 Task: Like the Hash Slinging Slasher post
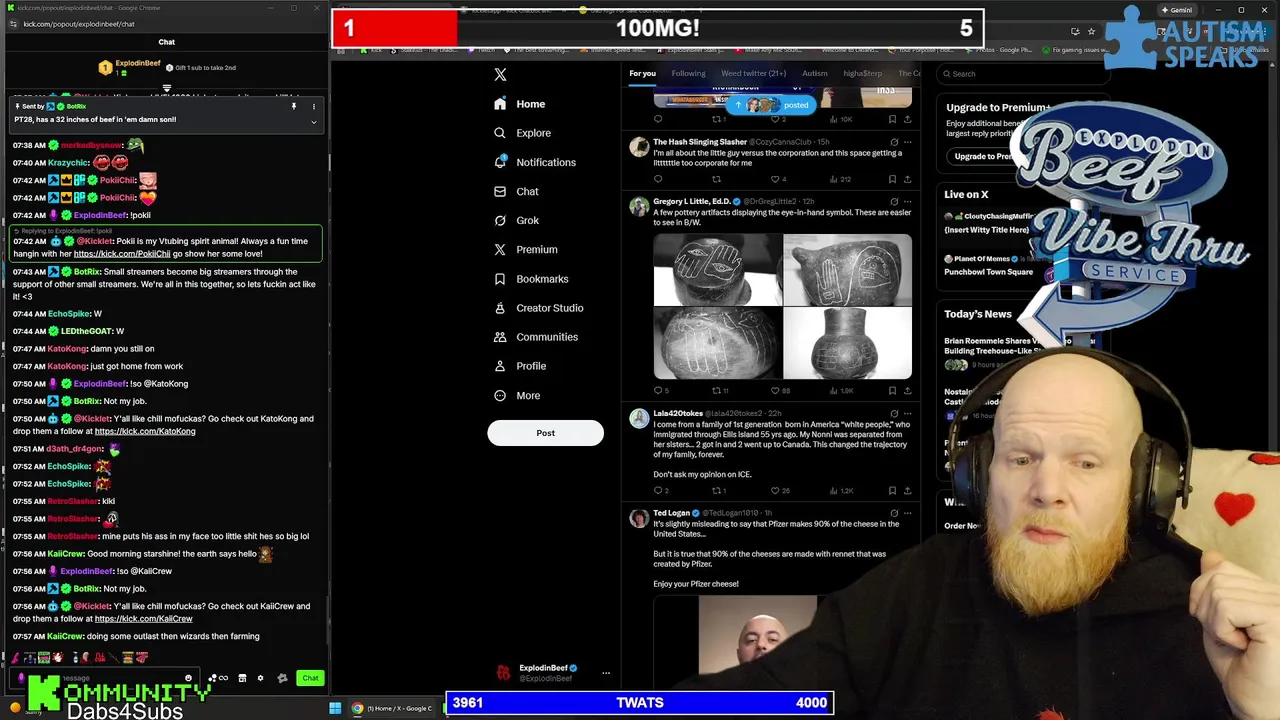(775, 179)
